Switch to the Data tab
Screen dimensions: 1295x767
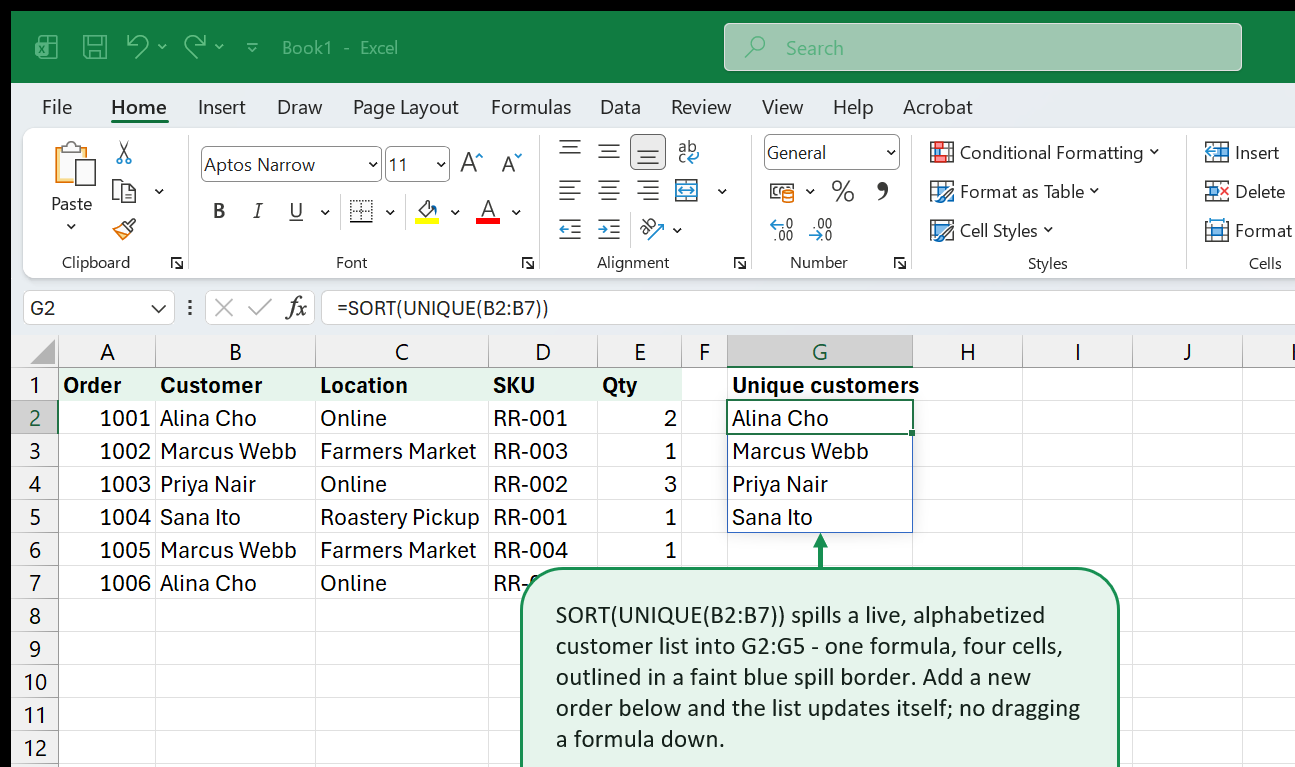tap(620, 107)
